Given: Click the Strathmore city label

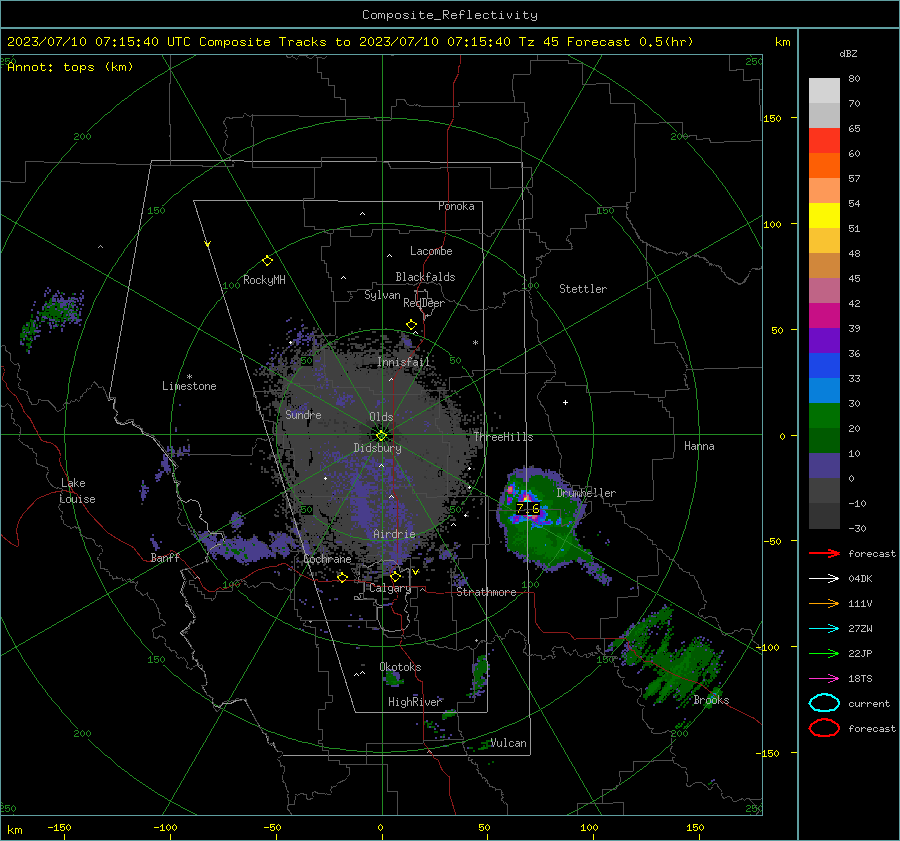Looking at the screenshot, I should (x=486, y=592).
